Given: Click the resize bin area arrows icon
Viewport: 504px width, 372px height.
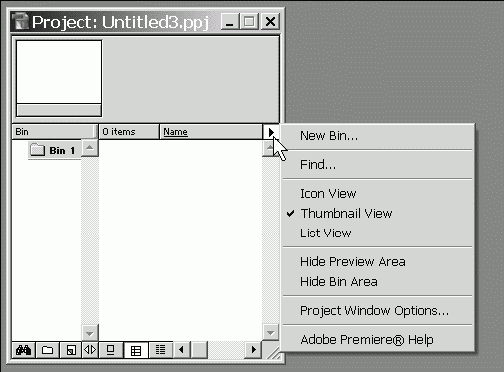Looking at the screenshot, I should click(90, 350).
